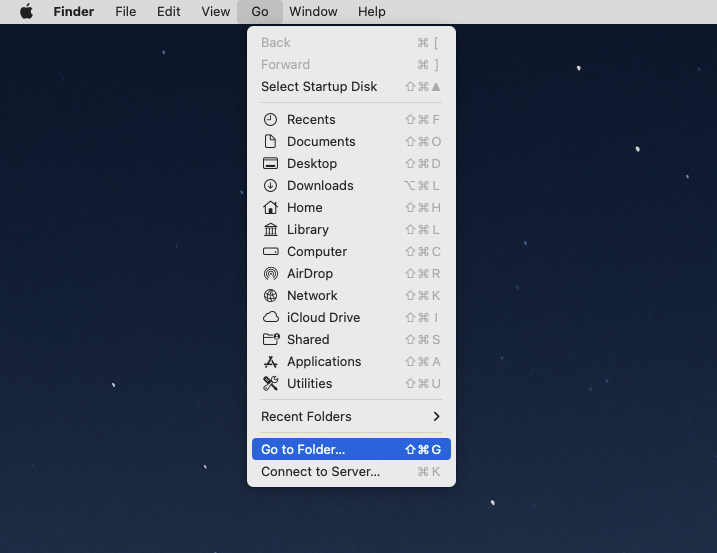Open the View menu
Screen dimensions: 717x553
pos(215,11)
